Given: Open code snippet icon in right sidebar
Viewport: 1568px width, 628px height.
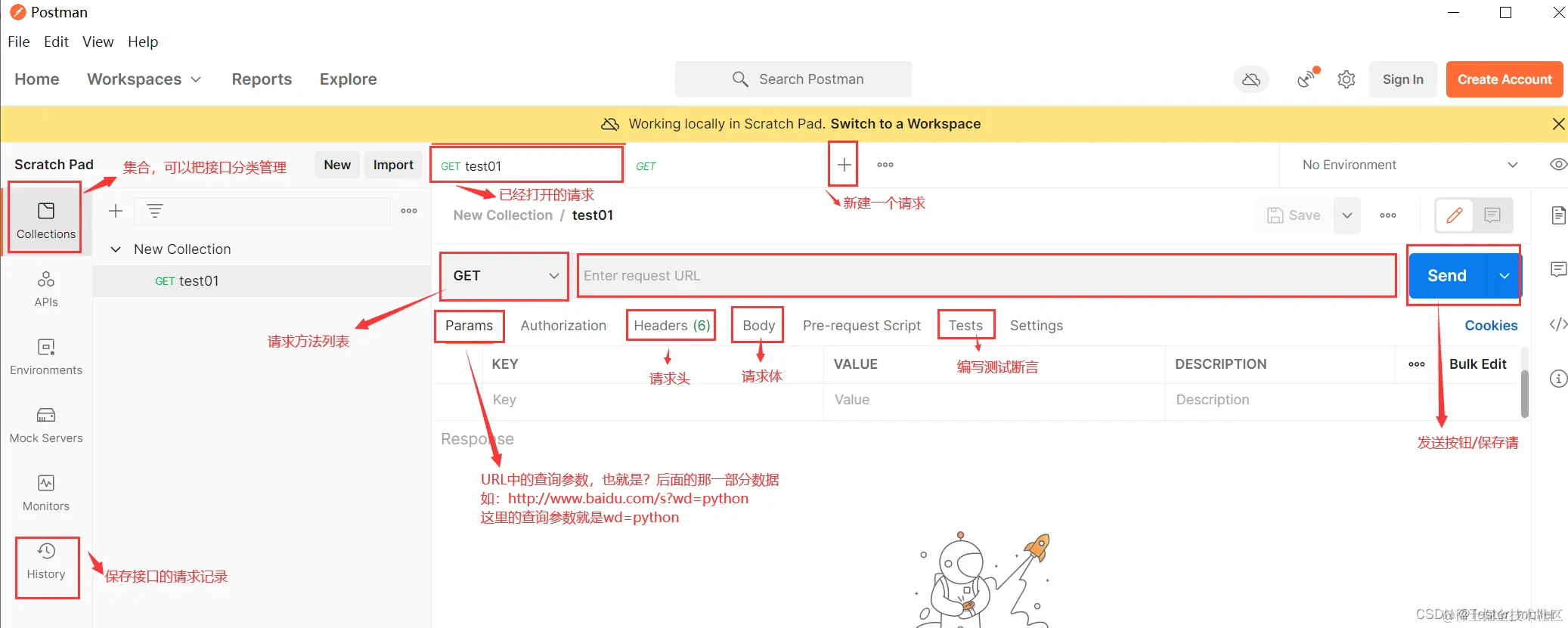Looking at the screenshot, I should pyautogui.click(x=1558, y=324).
